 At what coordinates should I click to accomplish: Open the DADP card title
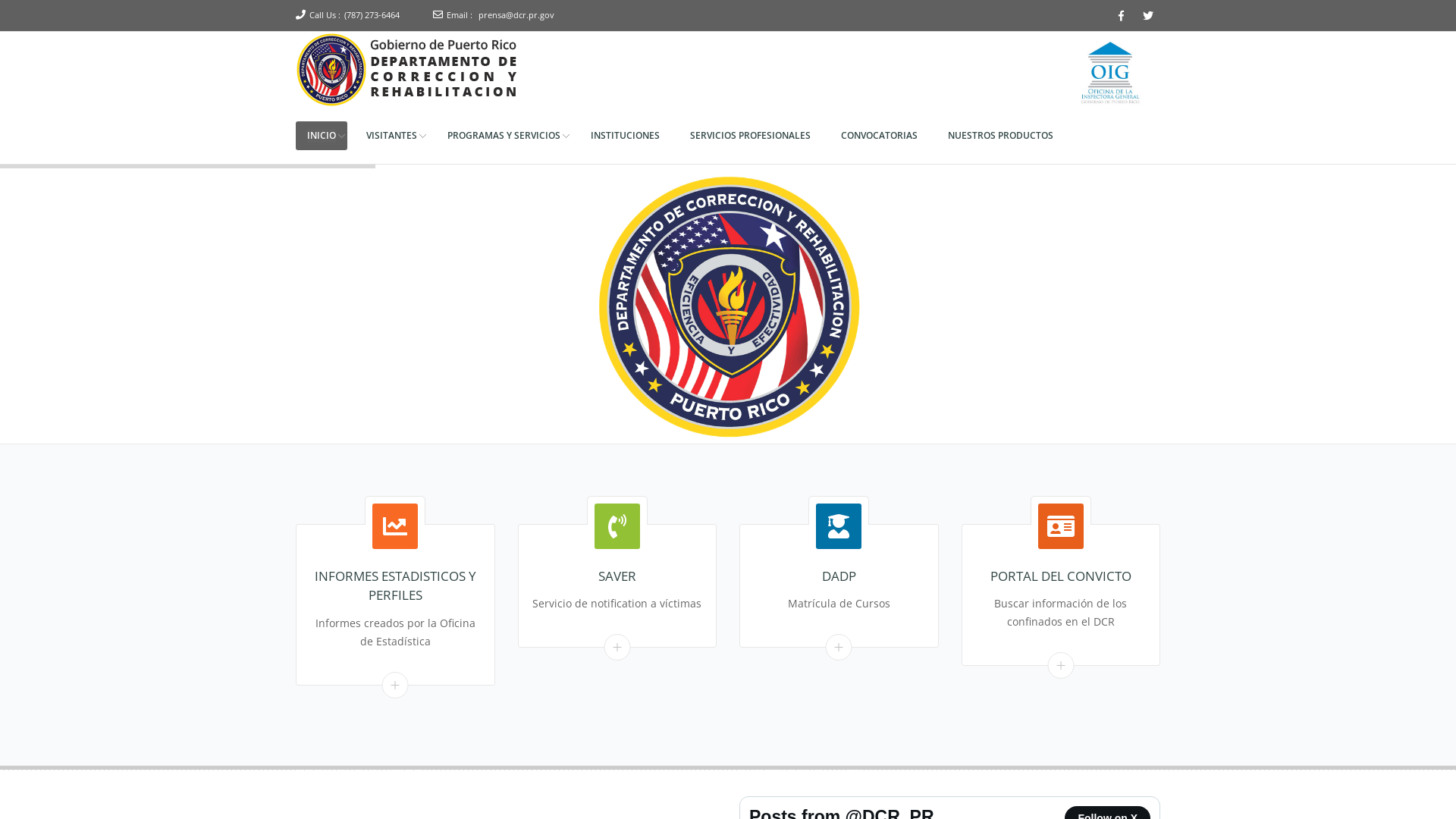tap(839, 576)
